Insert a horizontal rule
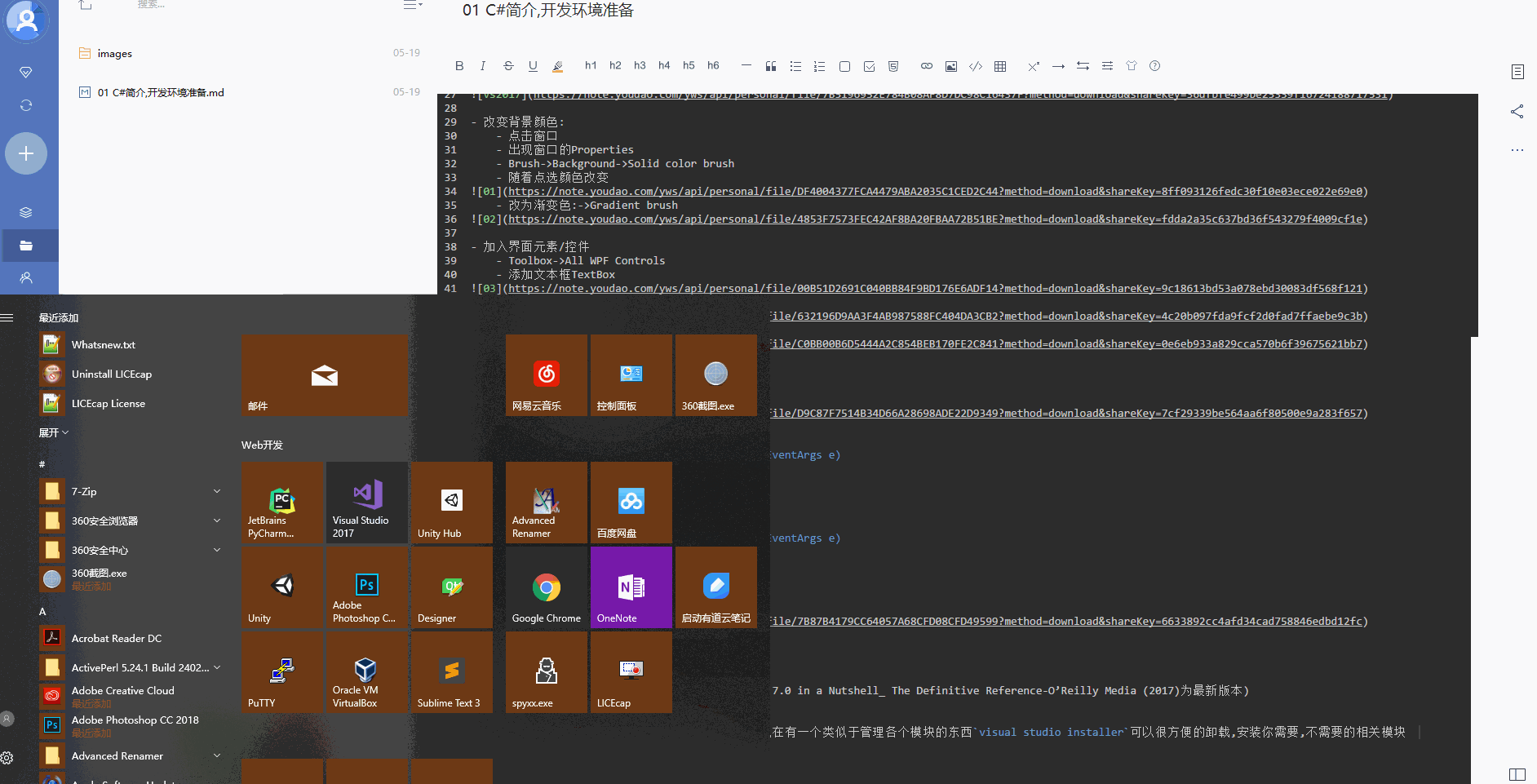1537x784 pixels. [x=746, y=65]
